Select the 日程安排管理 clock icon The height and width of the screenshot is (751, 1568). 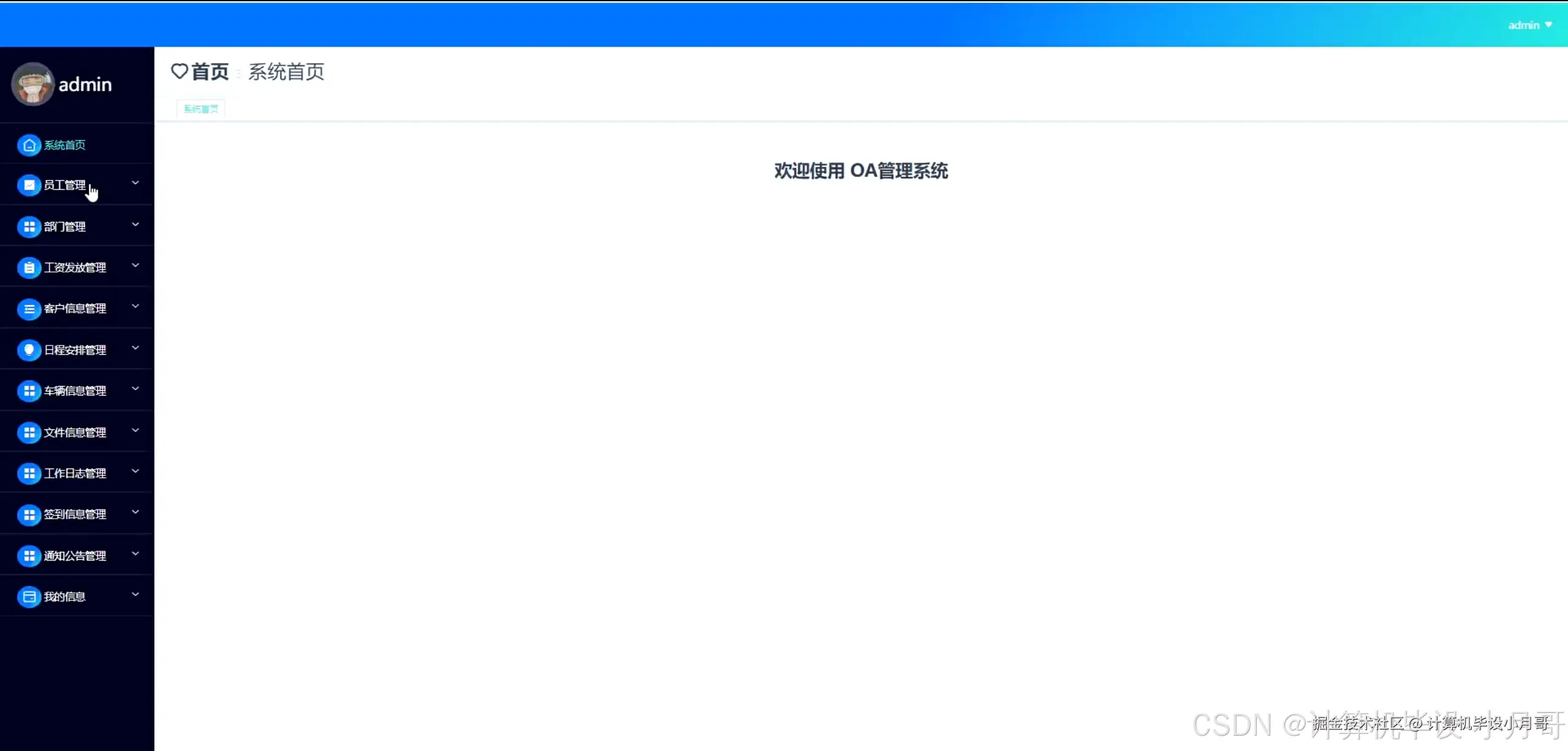click(29, 350)
